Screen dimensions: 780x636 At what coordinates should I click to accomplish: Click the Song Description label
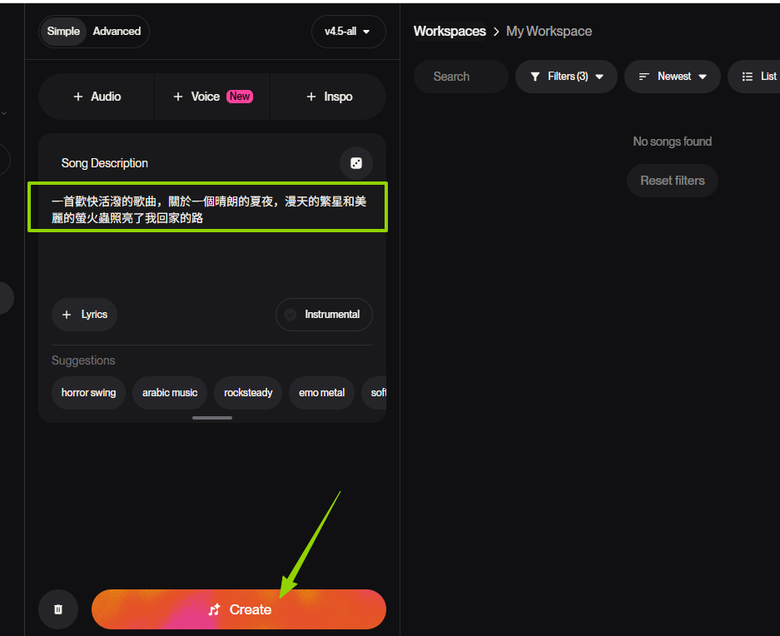[x=104, y=163]
